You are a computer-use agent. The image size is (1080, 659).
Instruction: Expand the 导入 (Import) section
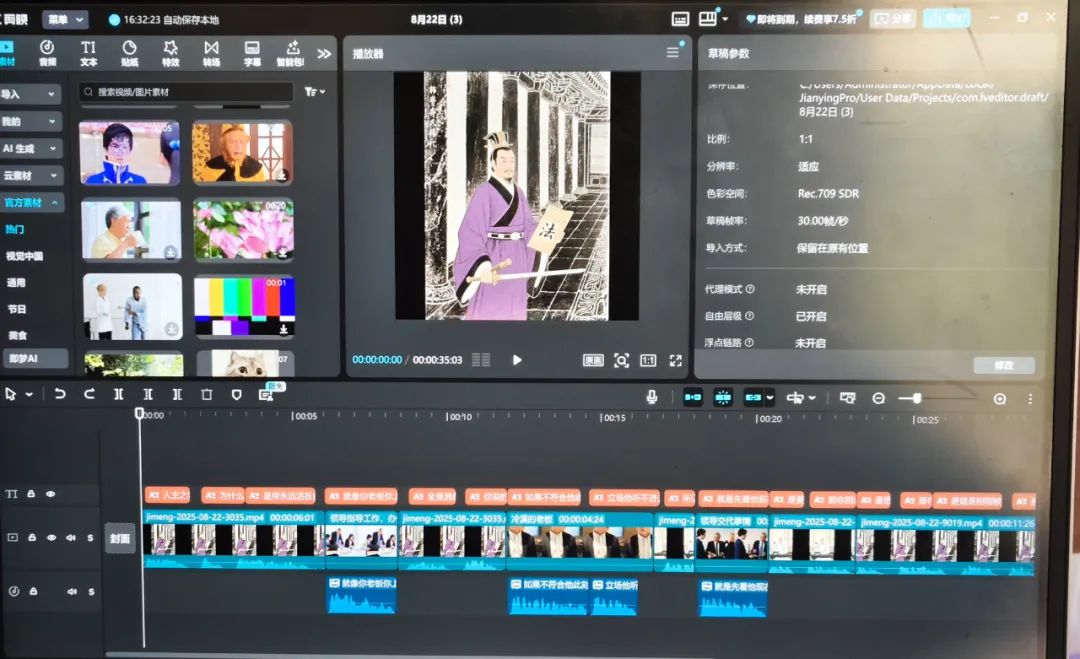(29, 94)
